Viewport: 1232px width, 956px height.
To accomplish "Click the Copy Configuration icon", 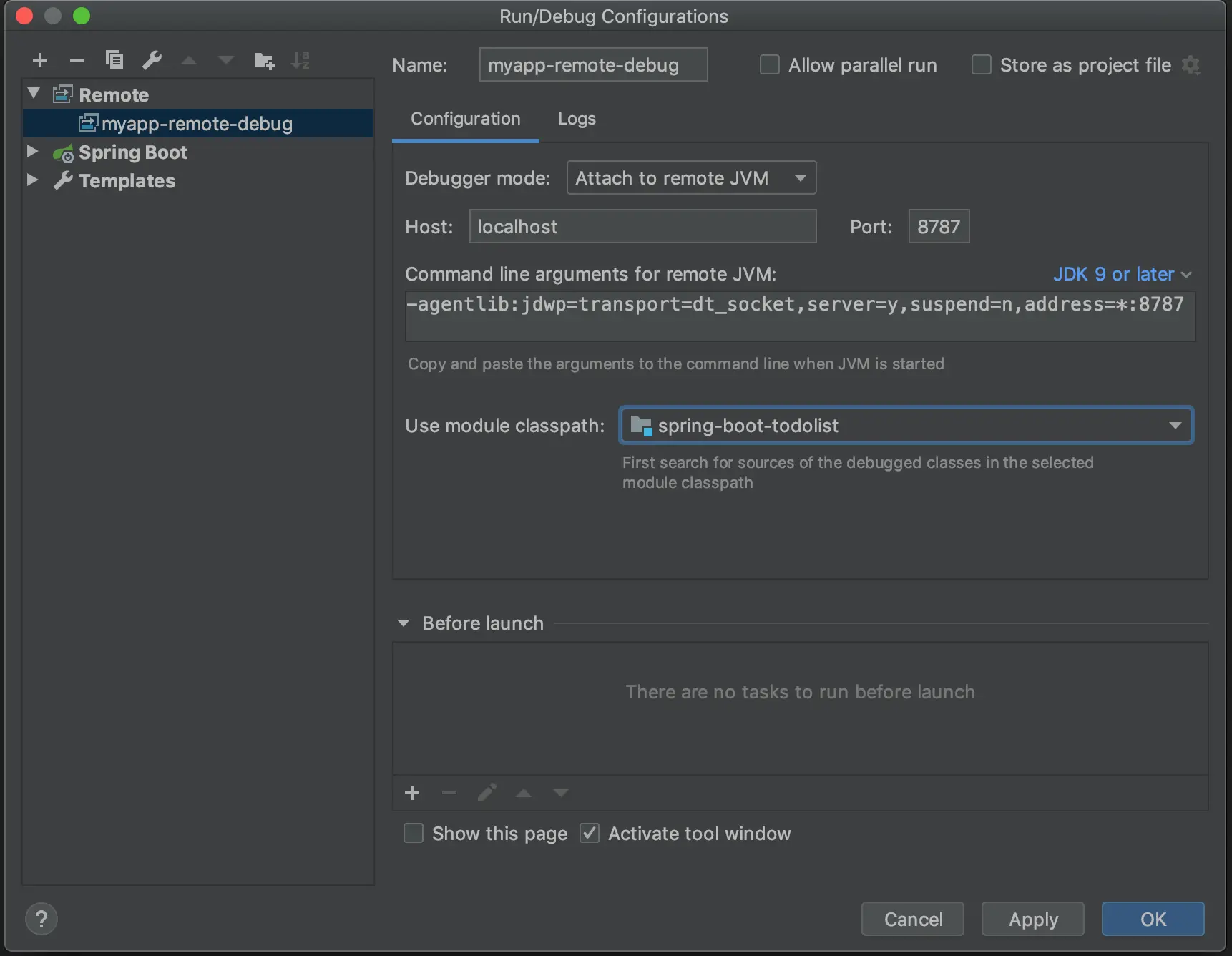I will point(114,60).
